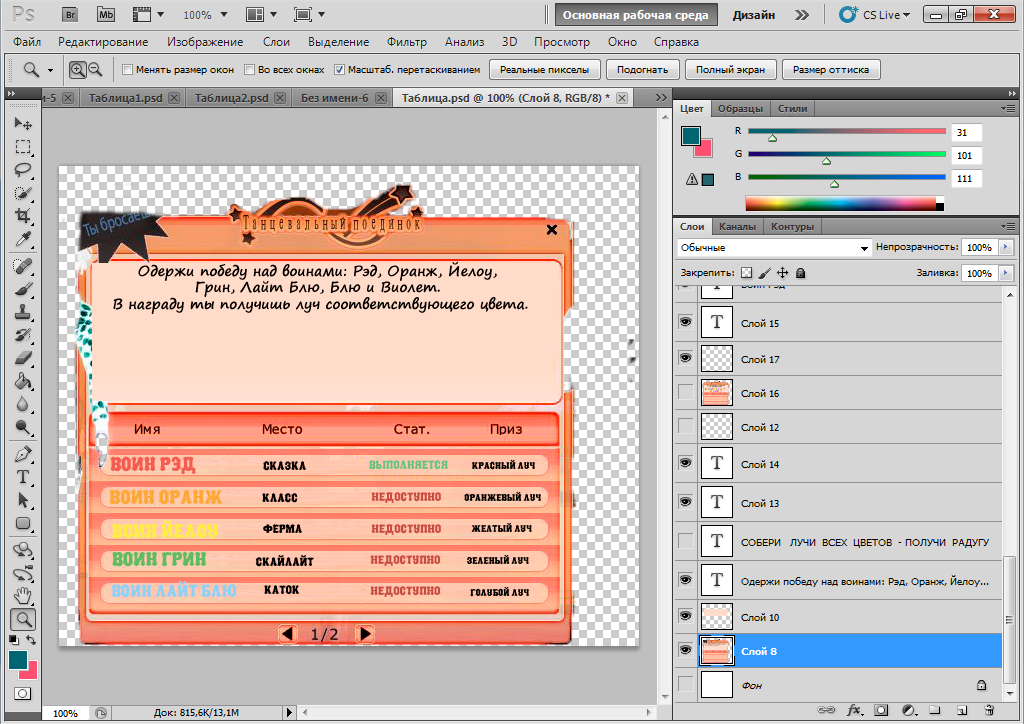
Task: Open the Слои menu
Action: pos(276,42)
